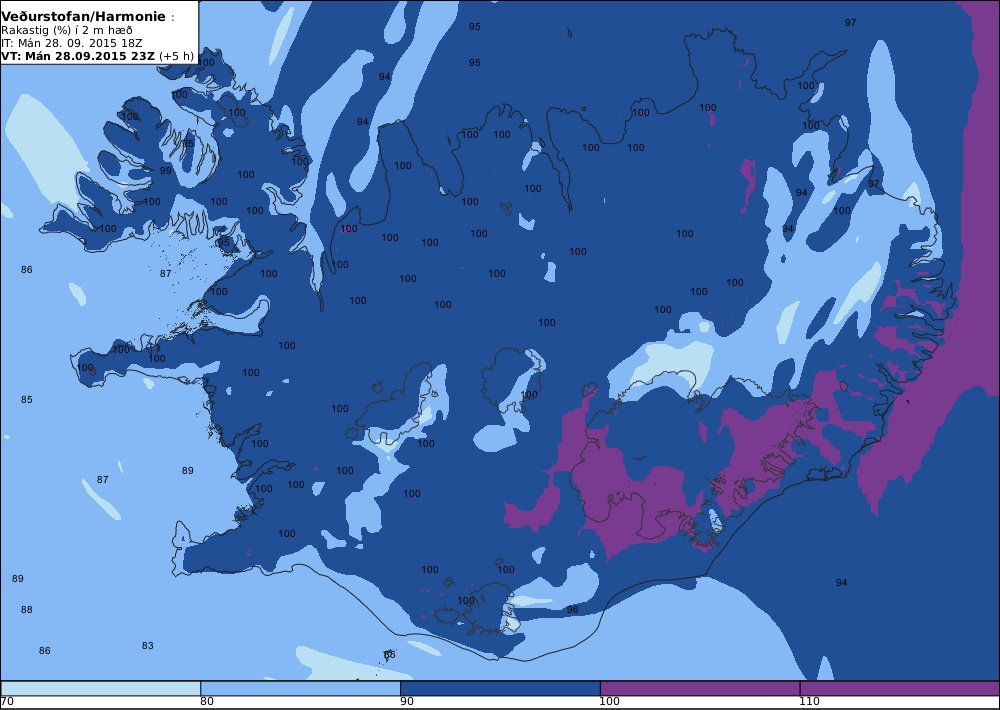Viewport: 1000px width, 710px height.
Task: Click the '(+5 h)' forecast offset text
Action: click(177, 56)
